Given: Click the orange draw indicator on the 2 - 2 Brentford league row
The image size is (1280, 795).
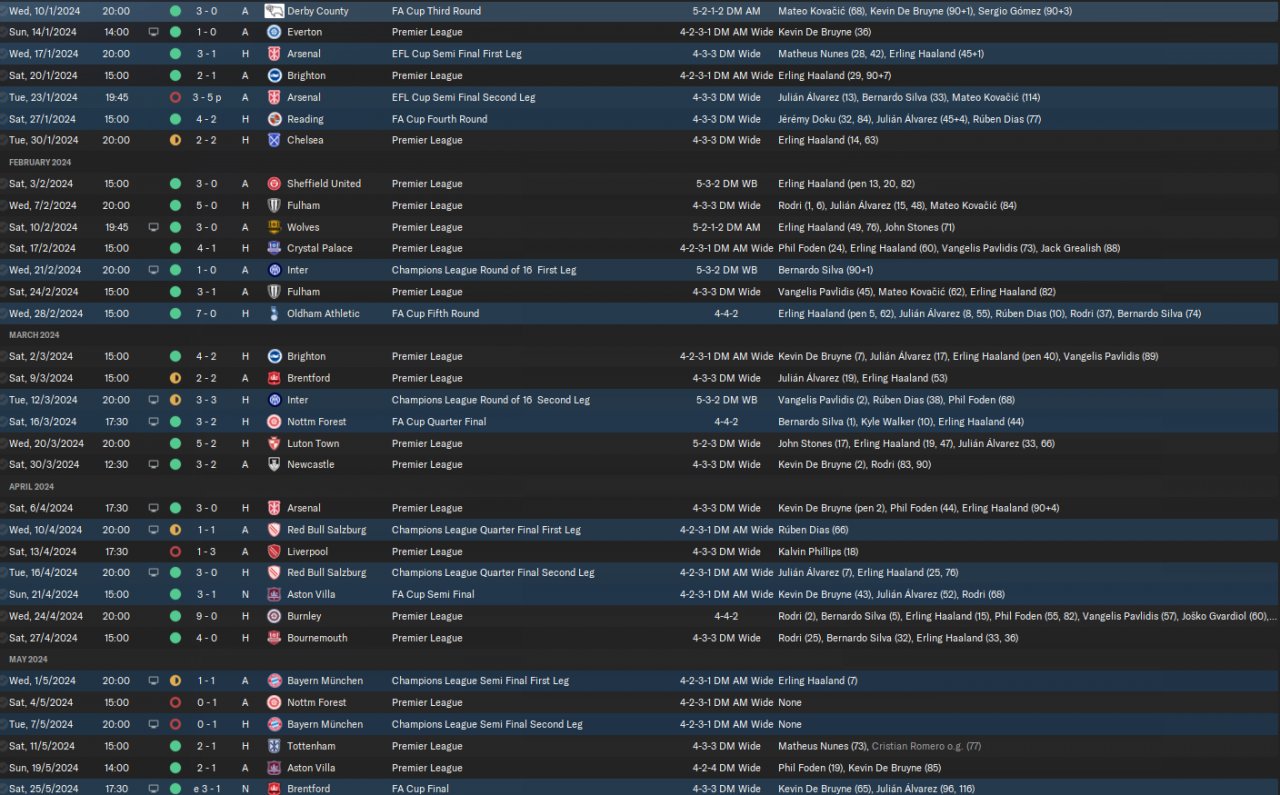Looking at the screenshot, I should pos(176,378).
